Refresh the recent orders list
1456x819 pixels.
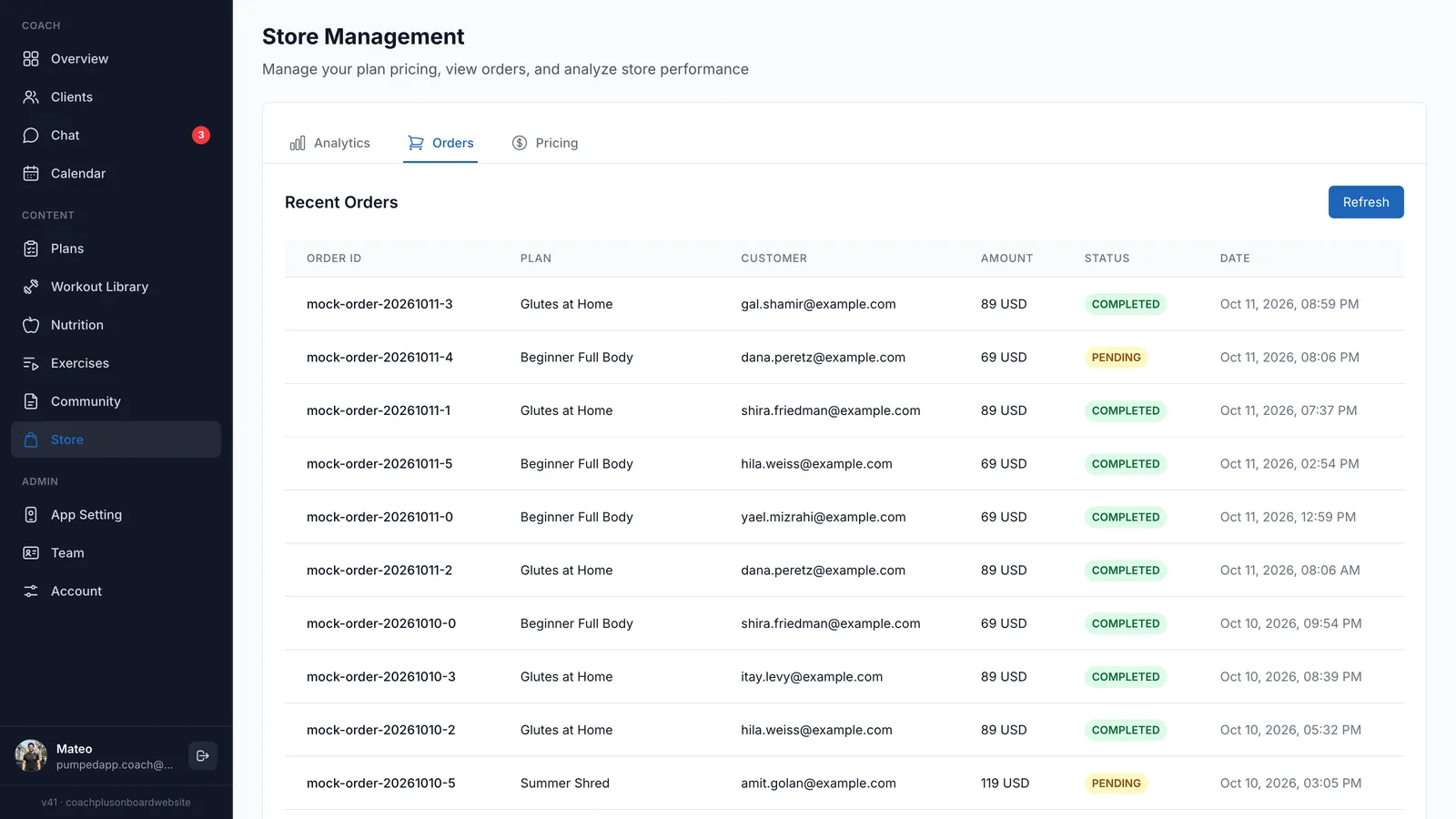tap(1366, 202)
